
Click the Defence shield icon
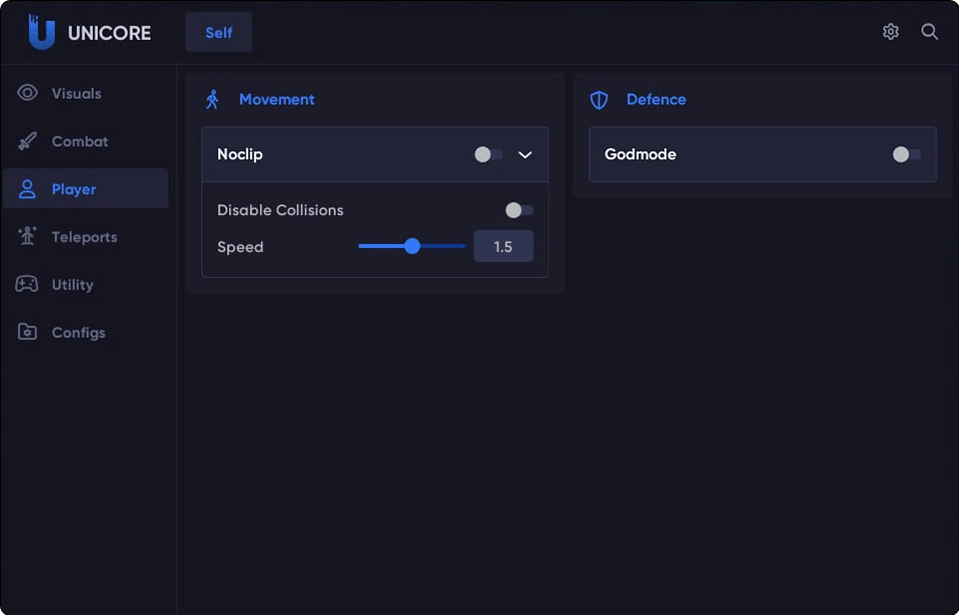coord(599,100)
